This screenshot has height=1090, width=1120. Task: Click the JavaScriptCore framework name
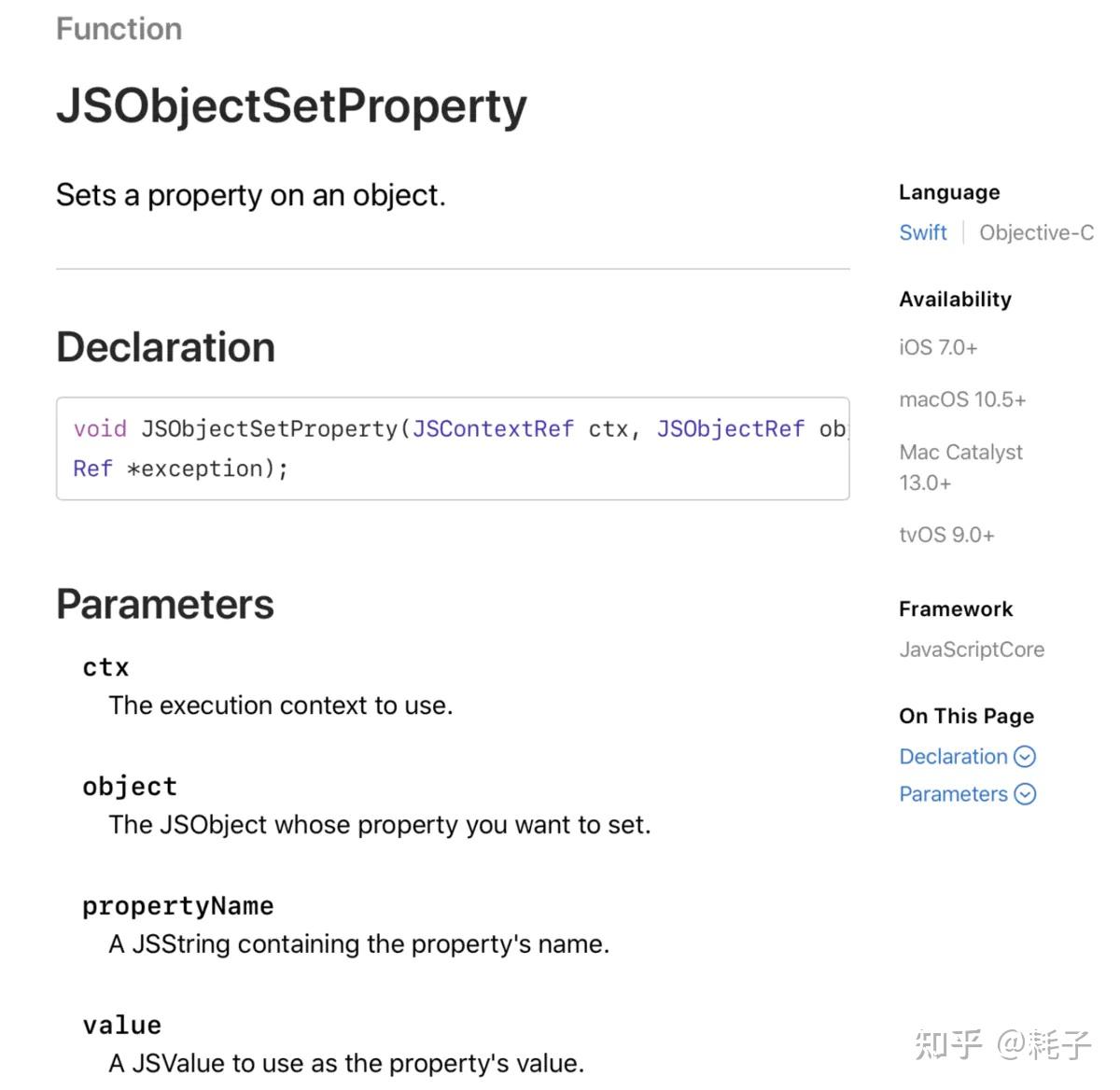[972, 650]
